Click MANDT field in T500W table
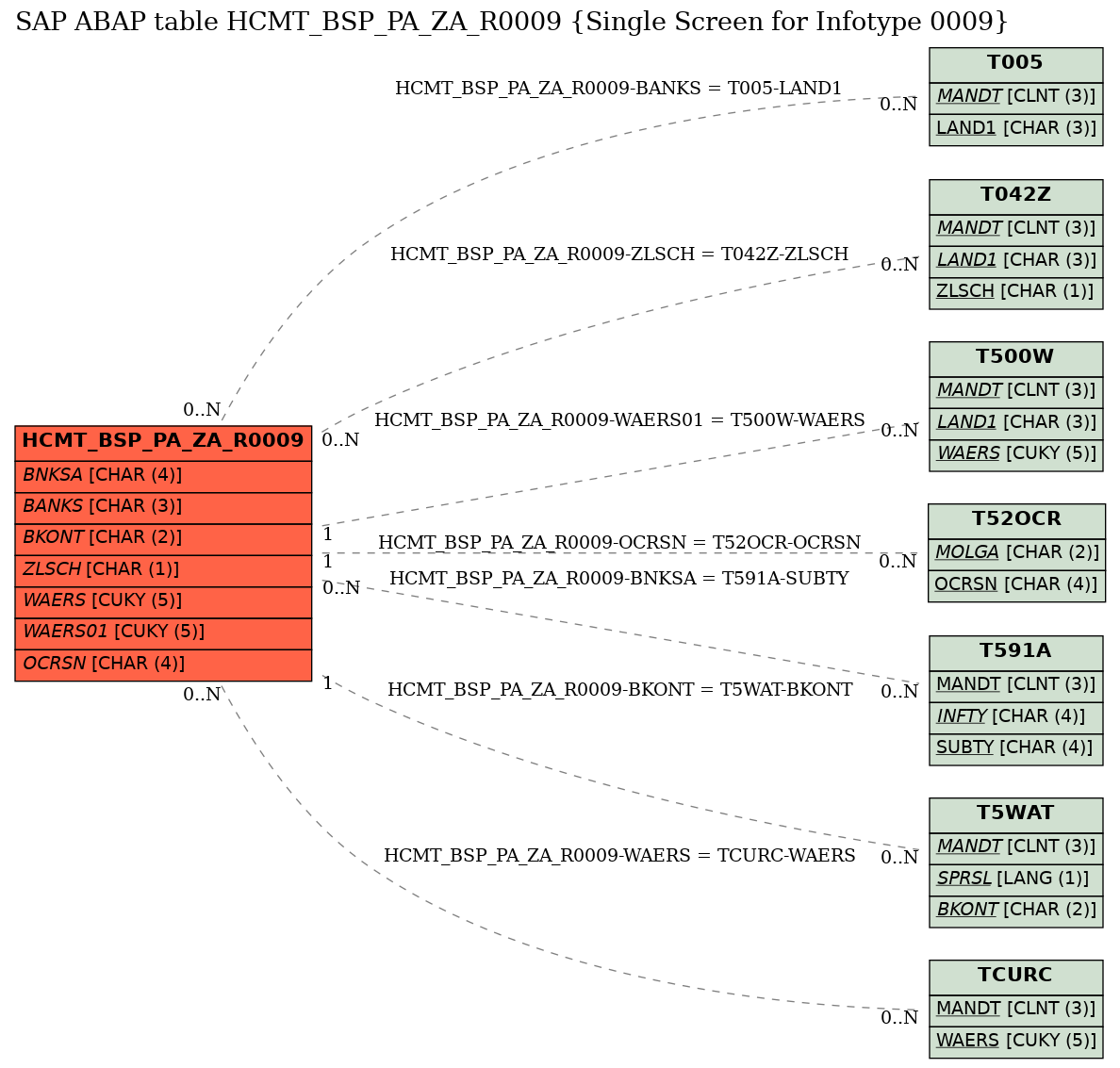This screenshot has width=1120, height=1068. point(1015,393)
